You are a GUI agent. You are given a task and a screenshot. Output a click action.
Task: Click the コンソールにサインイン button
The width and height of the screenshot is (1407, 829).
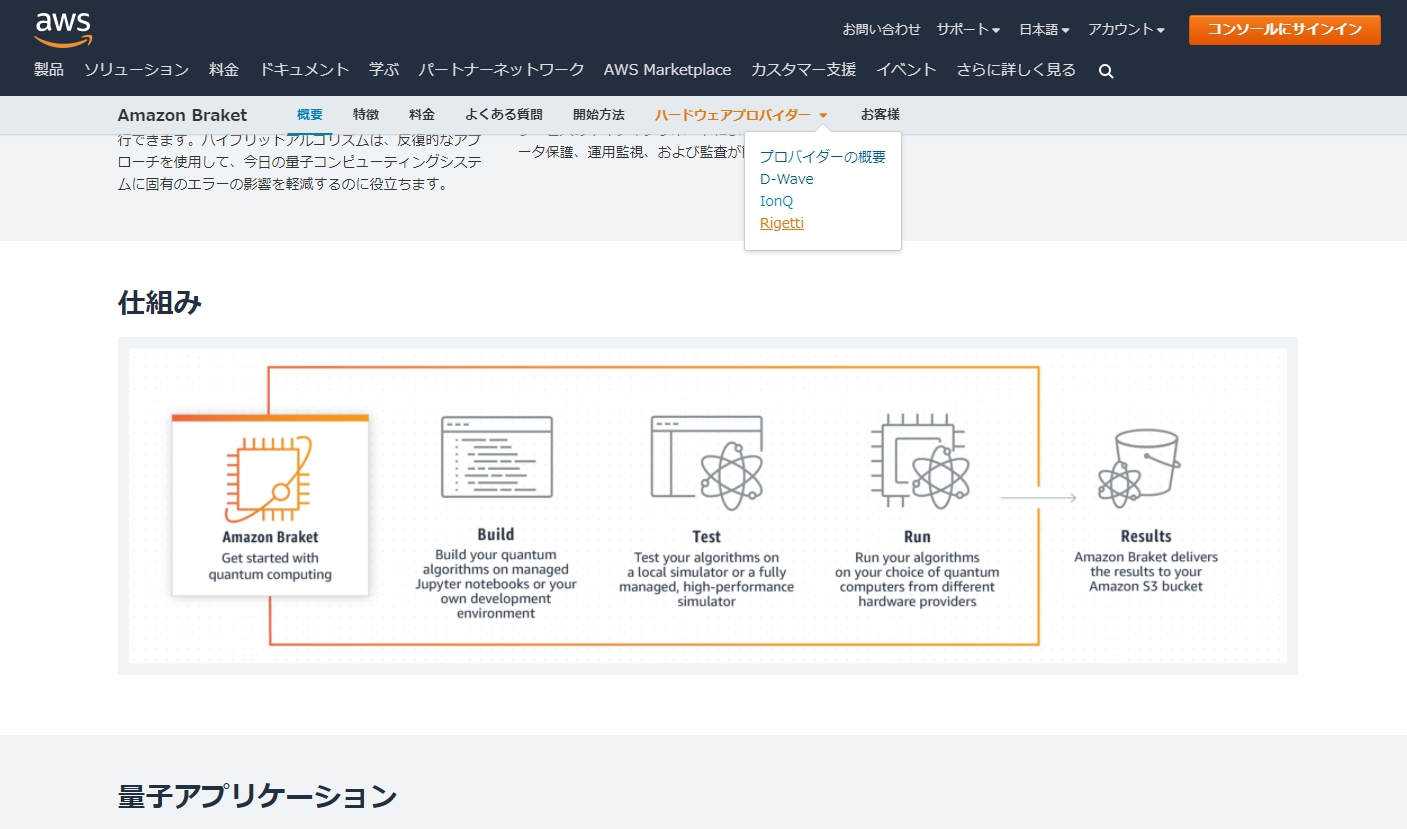[1284, 30]
